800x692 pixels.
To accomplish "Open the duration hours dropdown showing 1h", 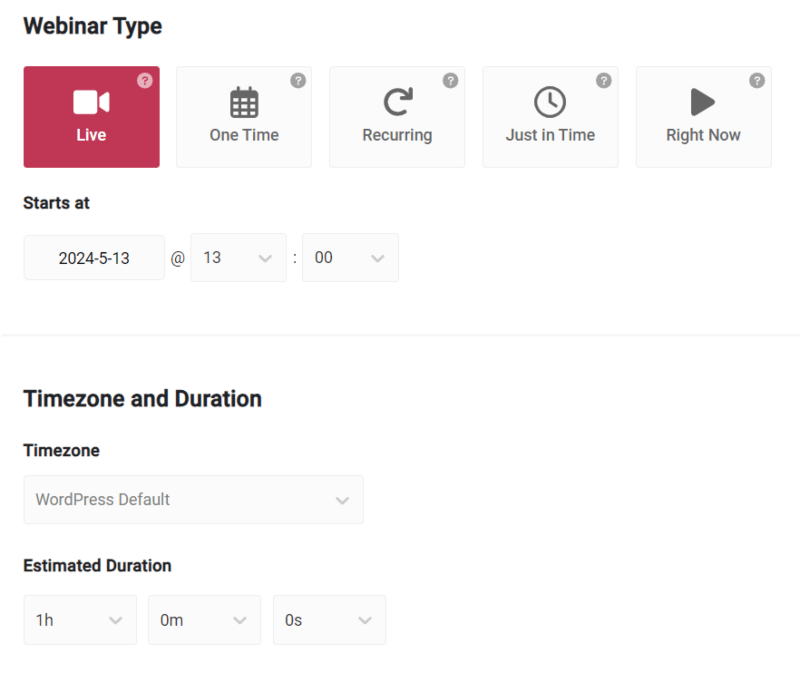I will (80, 620).
